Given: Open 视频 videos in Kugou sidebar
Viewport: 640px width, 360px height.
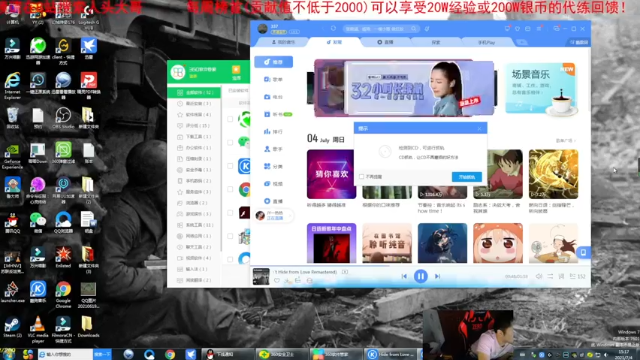Looking at the screenshot, I should pyautogui.click(x=273, y=184).
